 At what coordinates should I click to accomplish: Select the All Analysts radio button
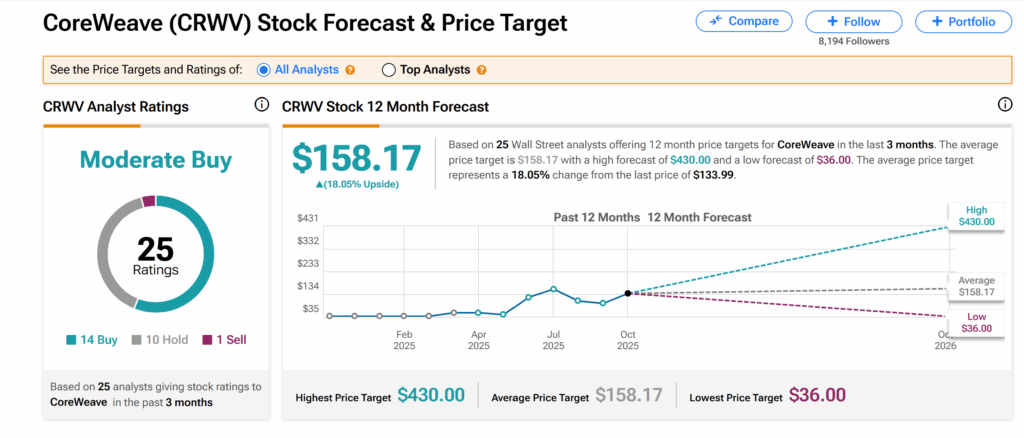[x=264, y=70]
